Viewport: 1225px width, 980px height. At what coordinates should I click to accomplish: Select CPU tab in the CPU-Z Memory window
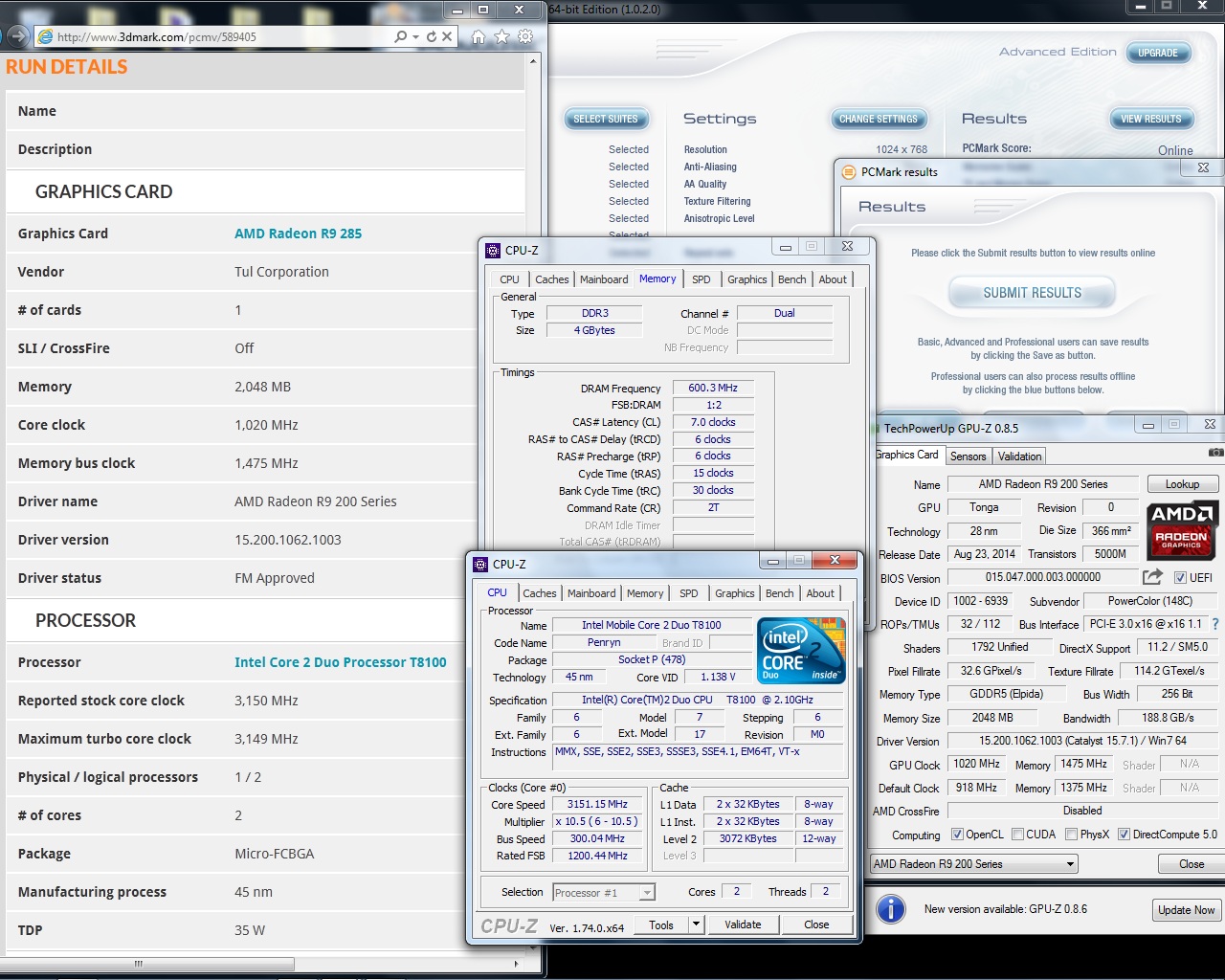(509, 279)
